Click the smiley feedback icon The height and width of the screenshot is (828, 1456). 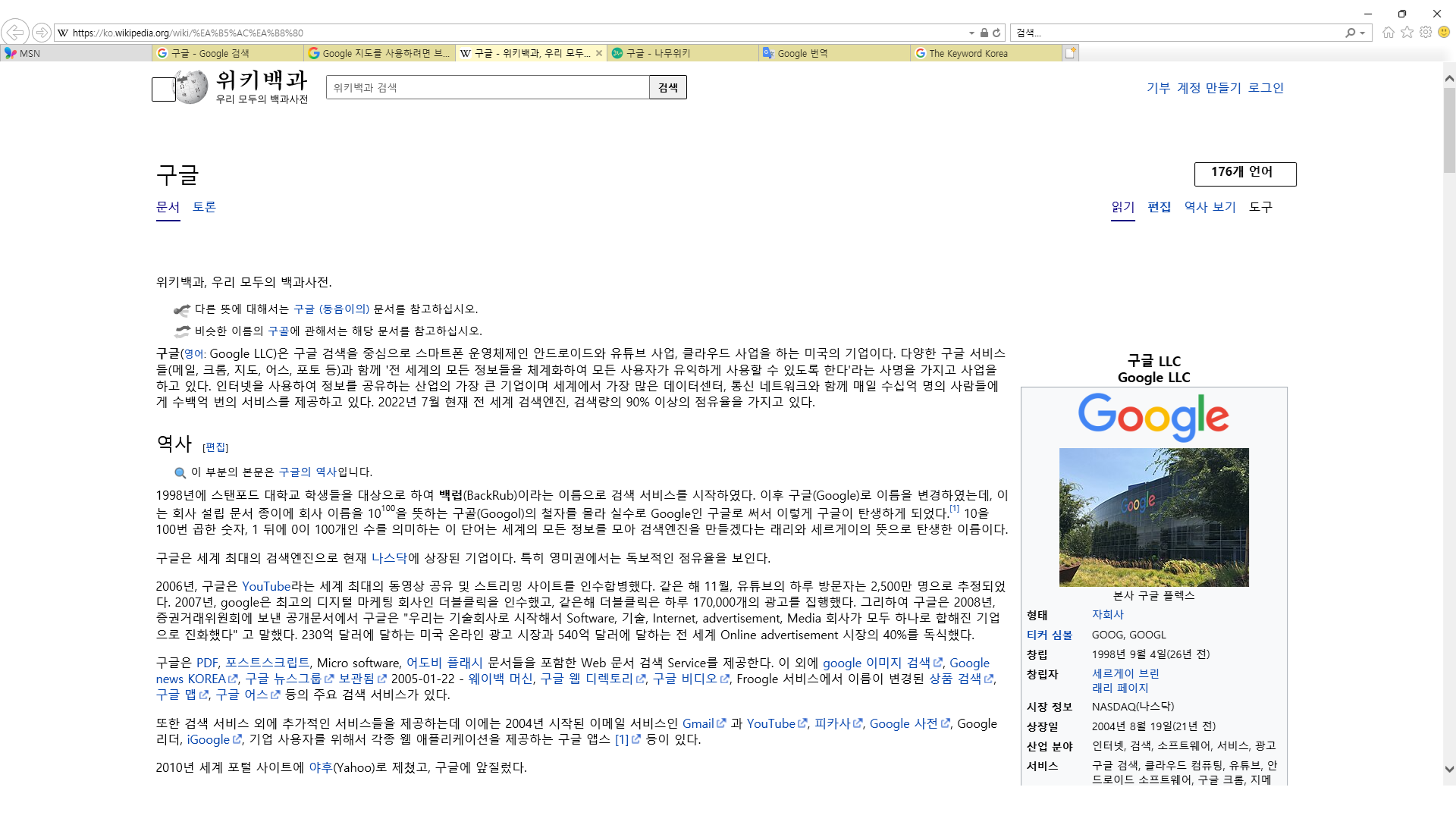1444,33
